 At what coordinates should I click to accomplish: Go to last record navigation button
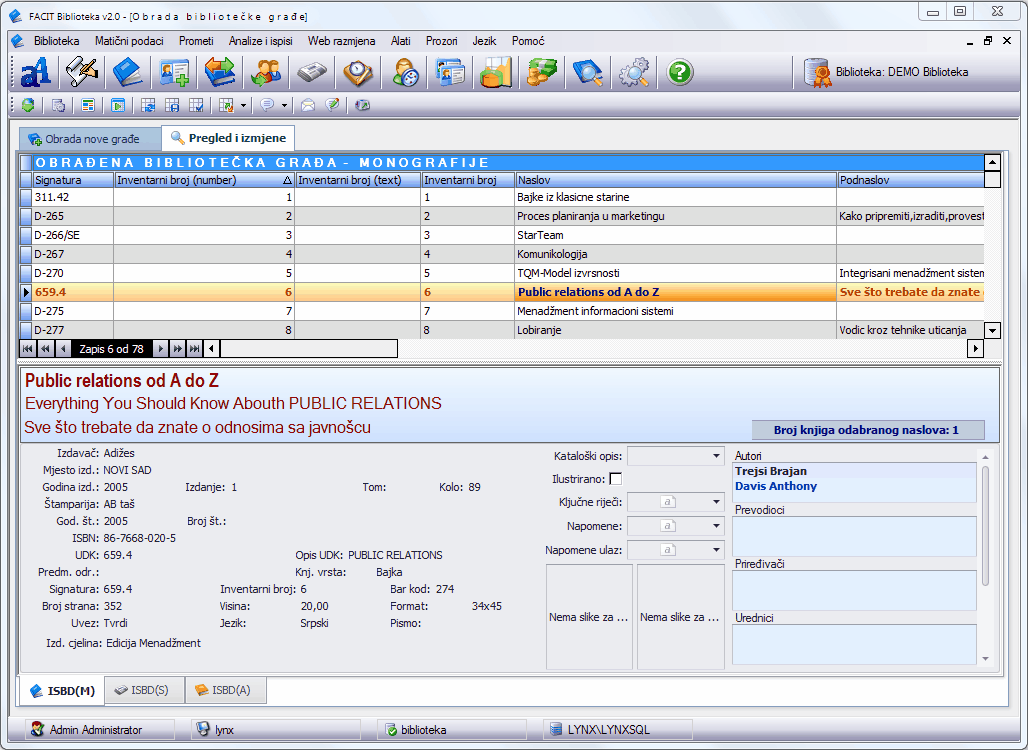[x=195, y=349]
